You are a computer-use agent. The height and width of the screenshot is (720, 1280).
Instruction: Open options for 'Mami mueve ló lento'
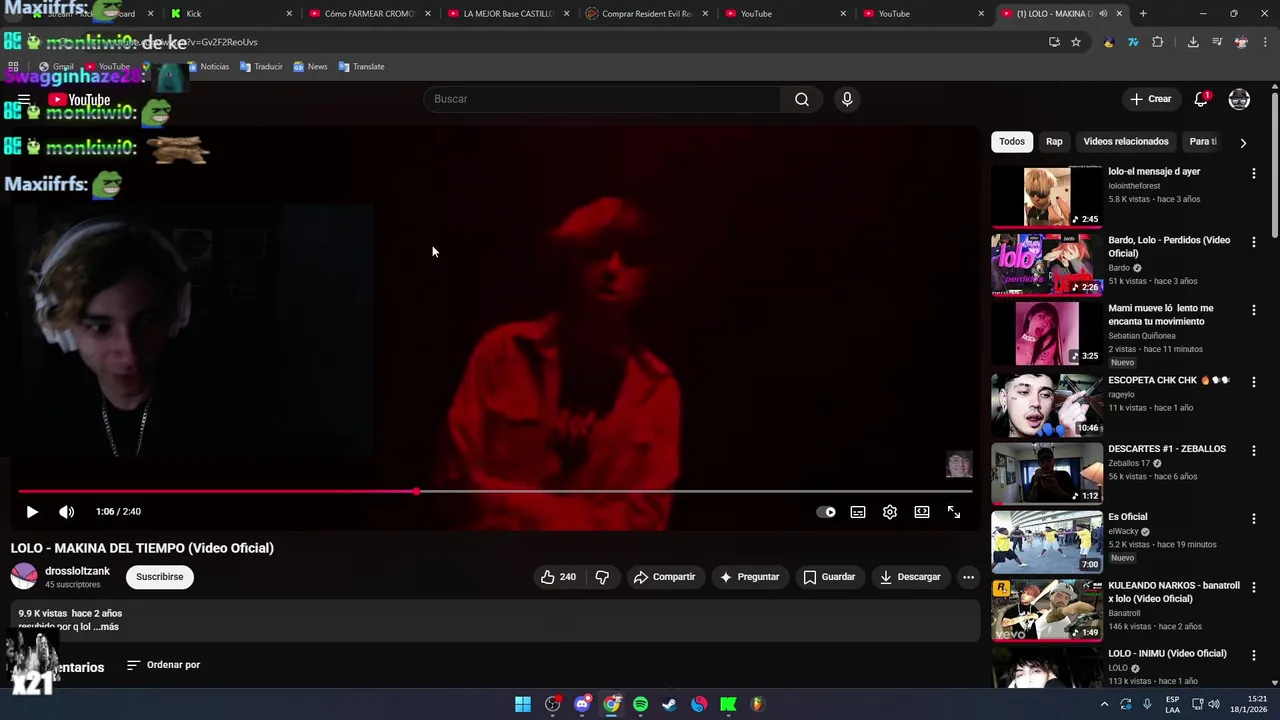[1253, 311]
